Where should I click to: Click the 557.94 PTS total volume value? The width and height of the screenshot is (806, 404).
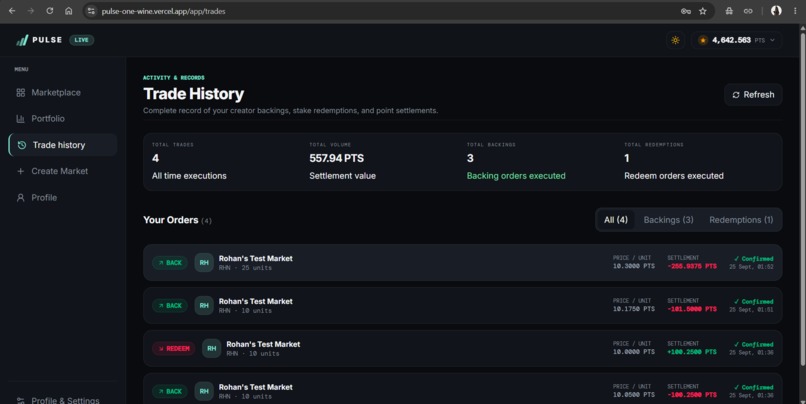(x=336, y=158)
